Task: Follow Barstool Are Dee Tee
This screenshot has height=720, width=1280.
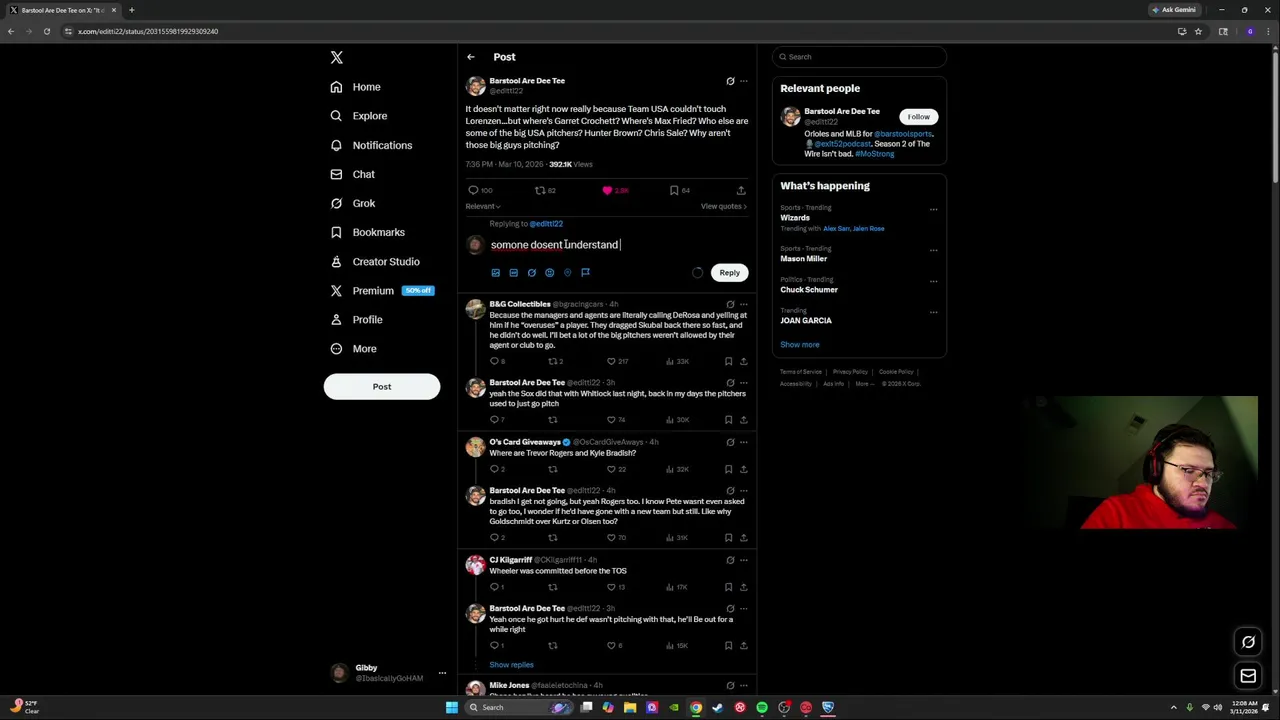Action: (918, 117)
